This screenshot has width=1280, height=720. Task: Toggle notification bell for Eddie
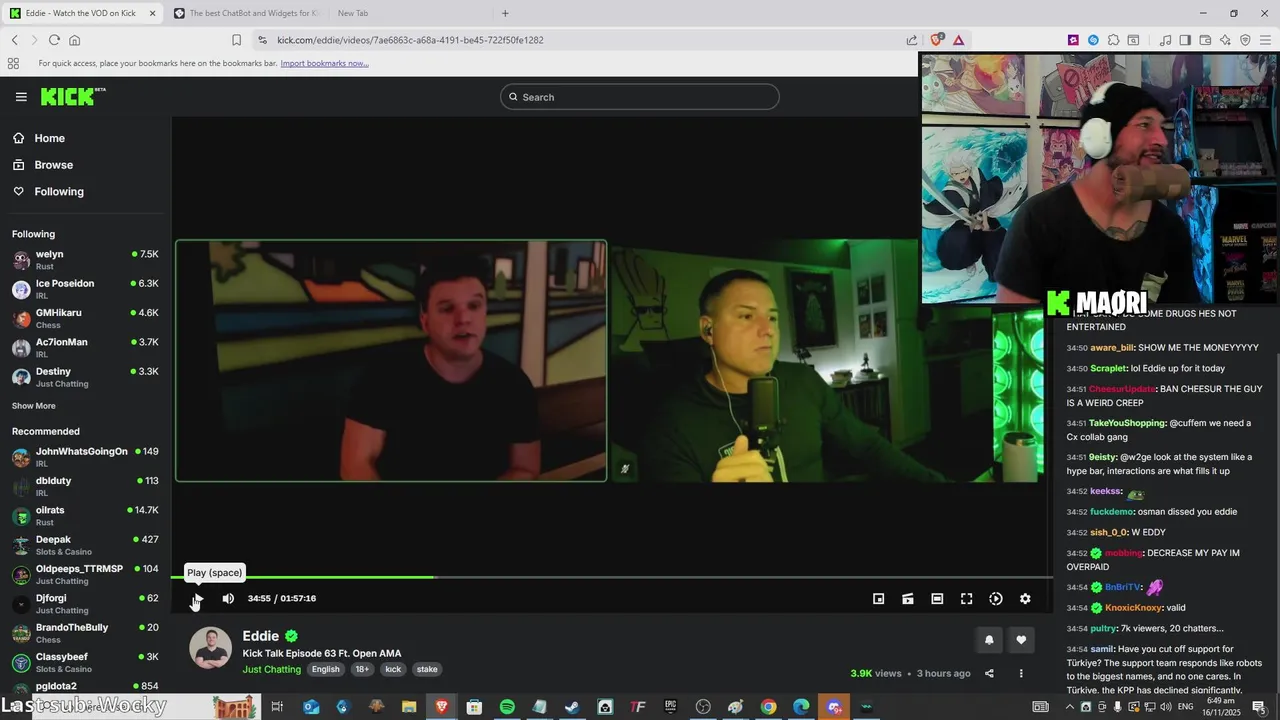click(x=989, y=640)
